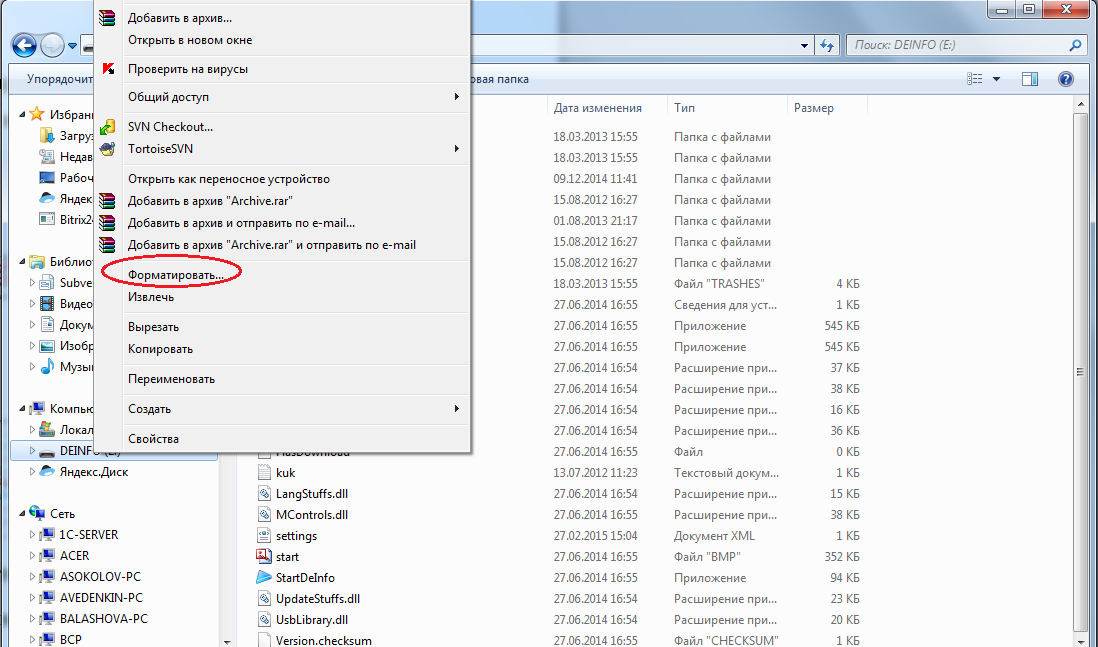Click the Back navigation arrow button
The height and width of the screenshot is (647, 1098).
click(25, 46)
